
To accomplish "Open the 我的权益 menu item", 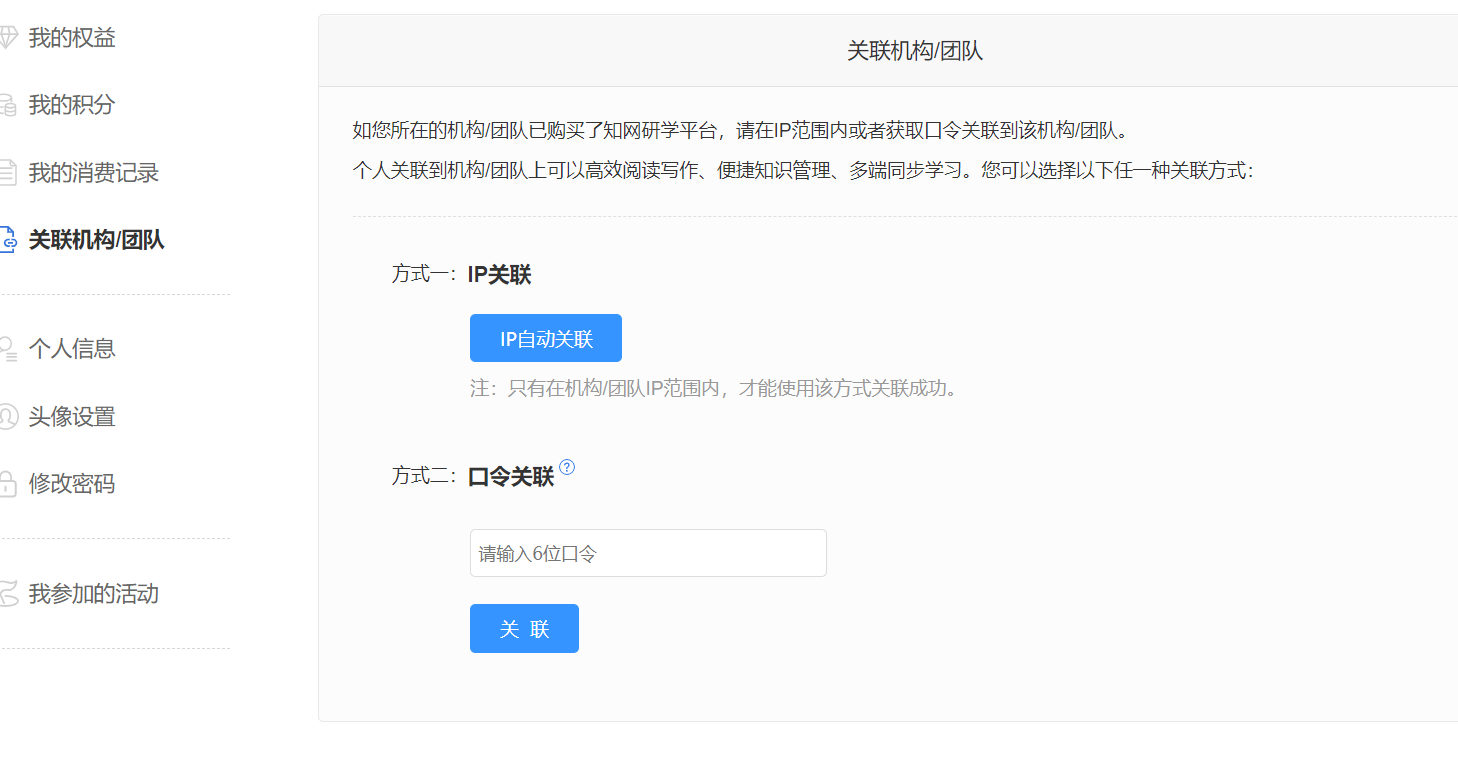I will coord(72,38).
